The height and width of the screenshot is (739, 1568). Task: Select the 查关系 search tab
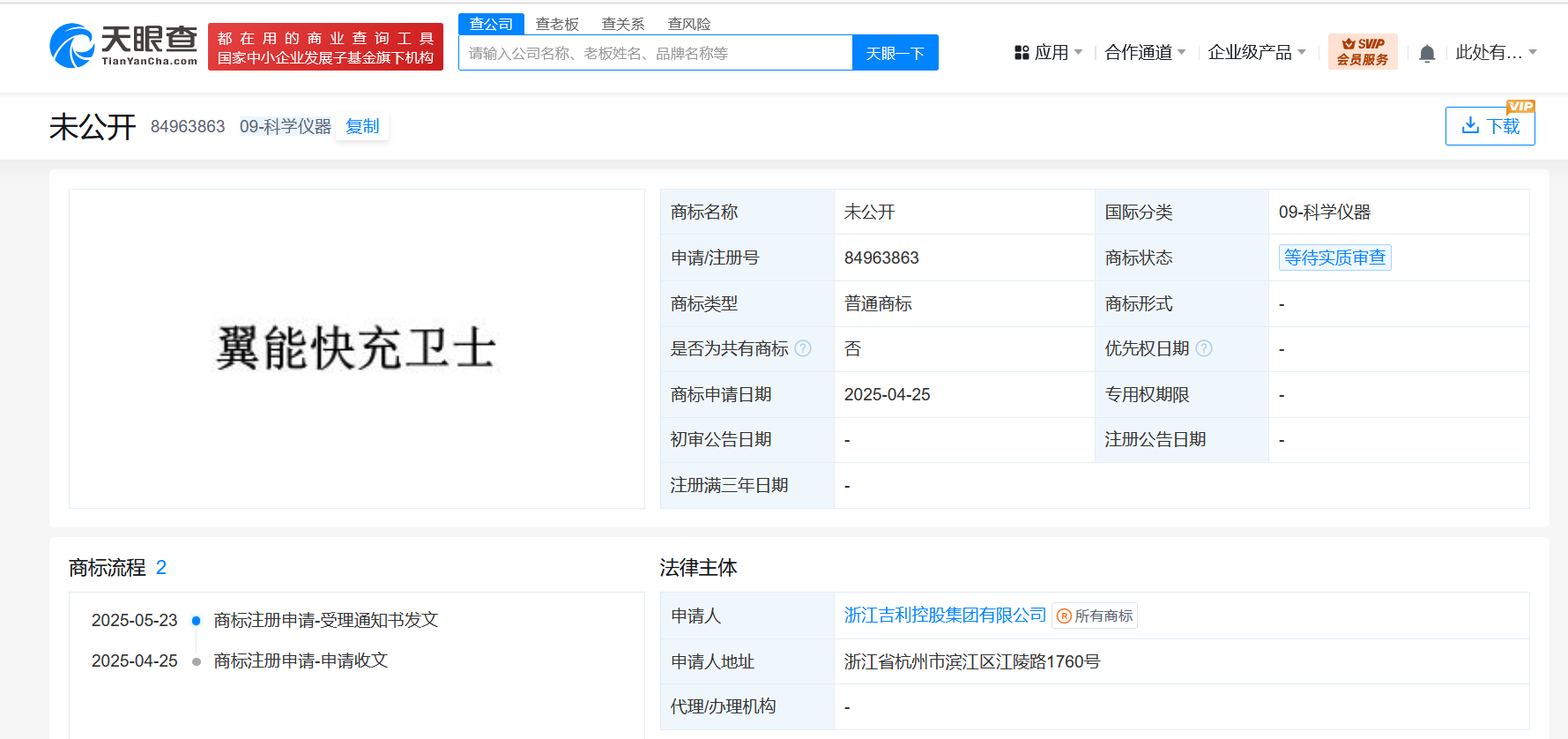623,24
